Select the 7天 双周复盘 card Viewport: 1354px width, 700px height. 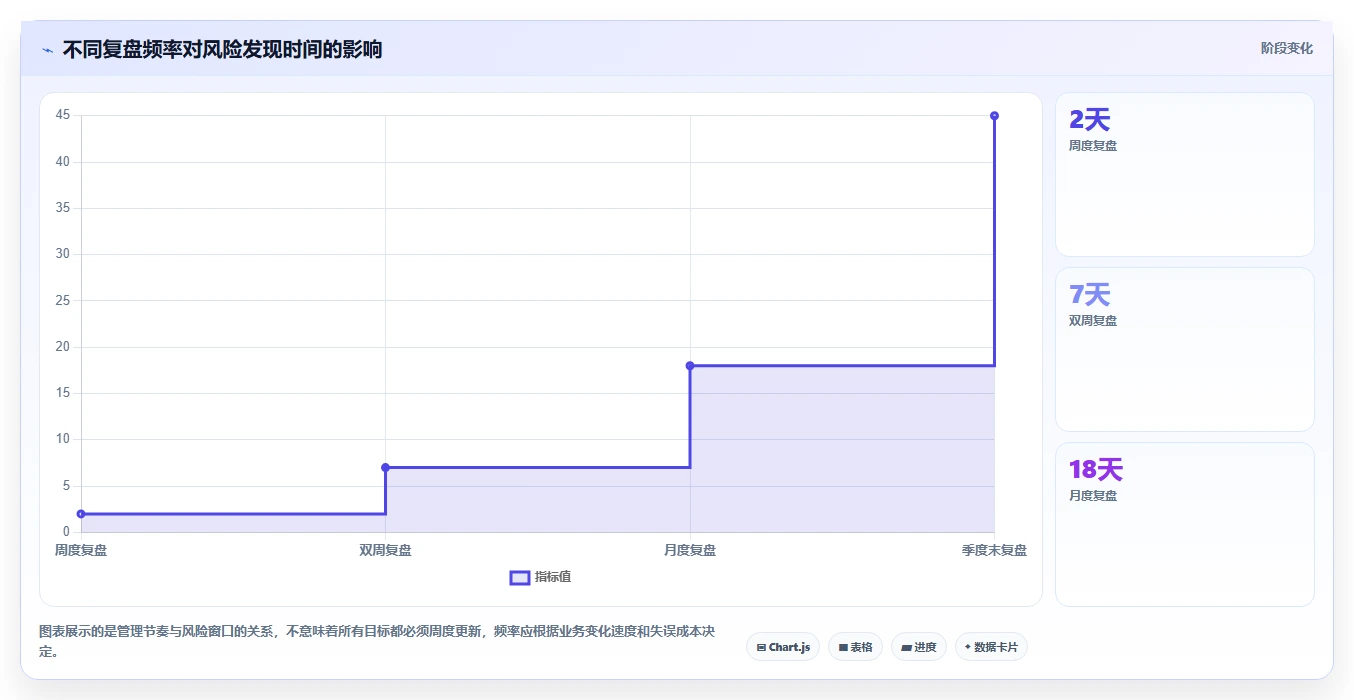coord(1185,349)
